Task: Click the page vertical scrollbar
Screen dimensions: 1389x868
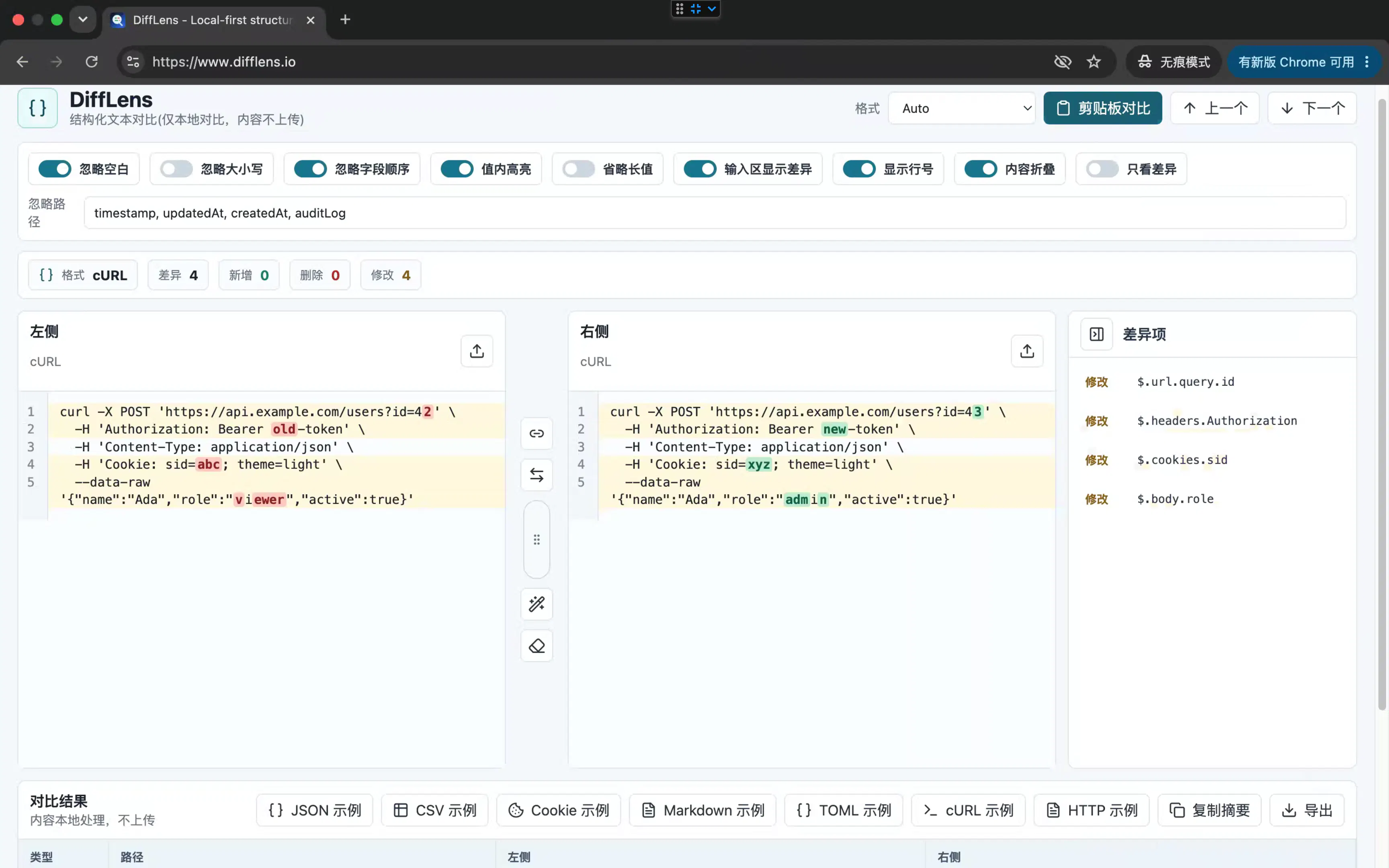Action: click(1381, 405)
